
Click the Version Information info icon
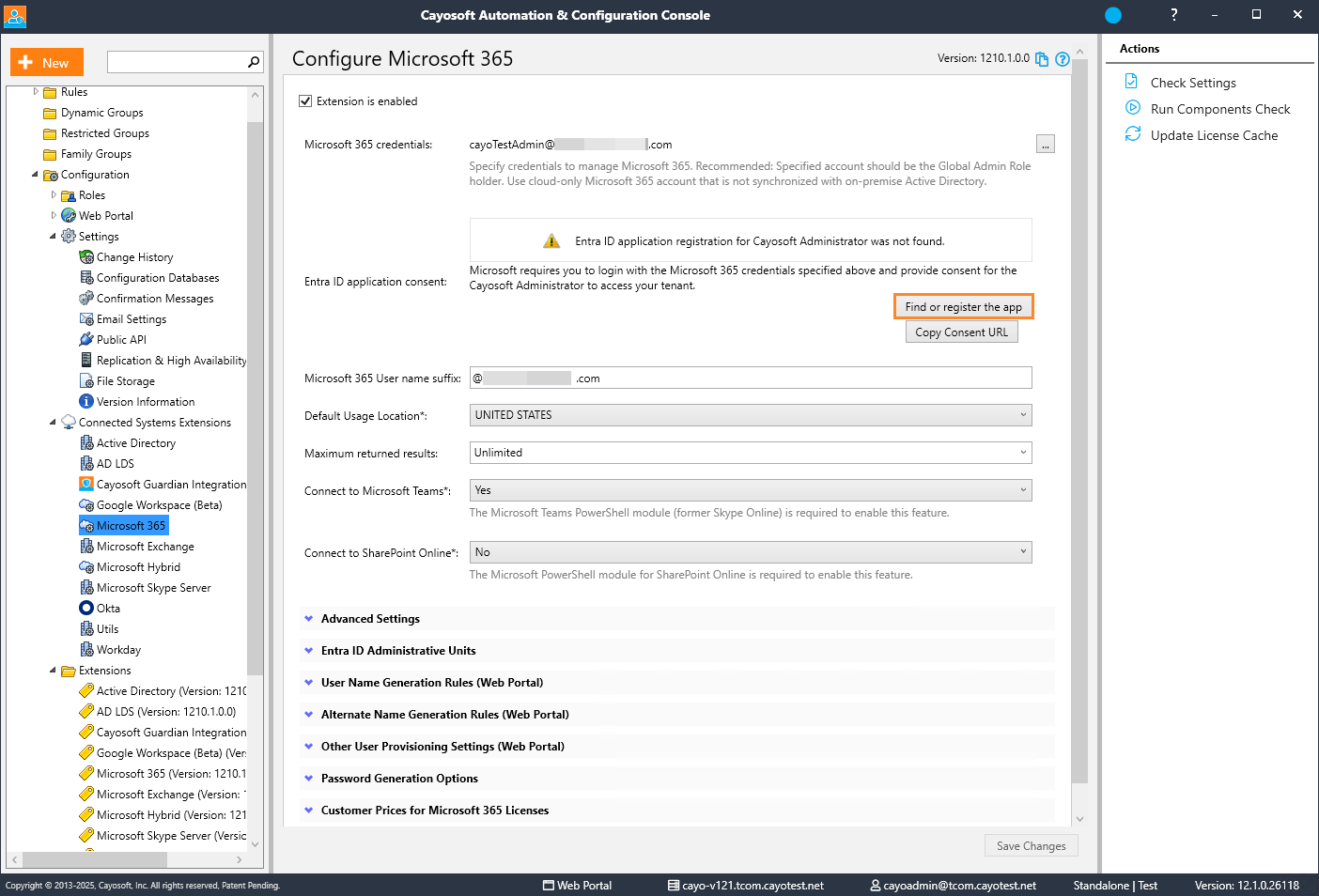point(86,401)
